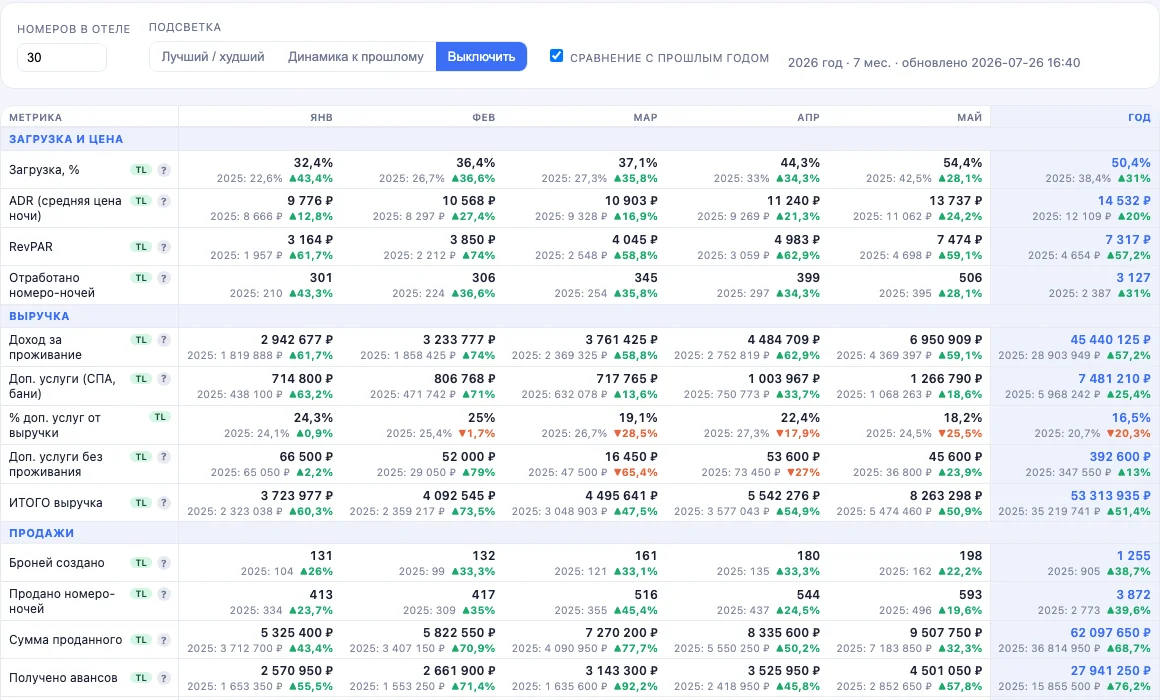Open help icon for Броней создано
The height and width of the screenshot is (700, 1160).
(163, 563)
